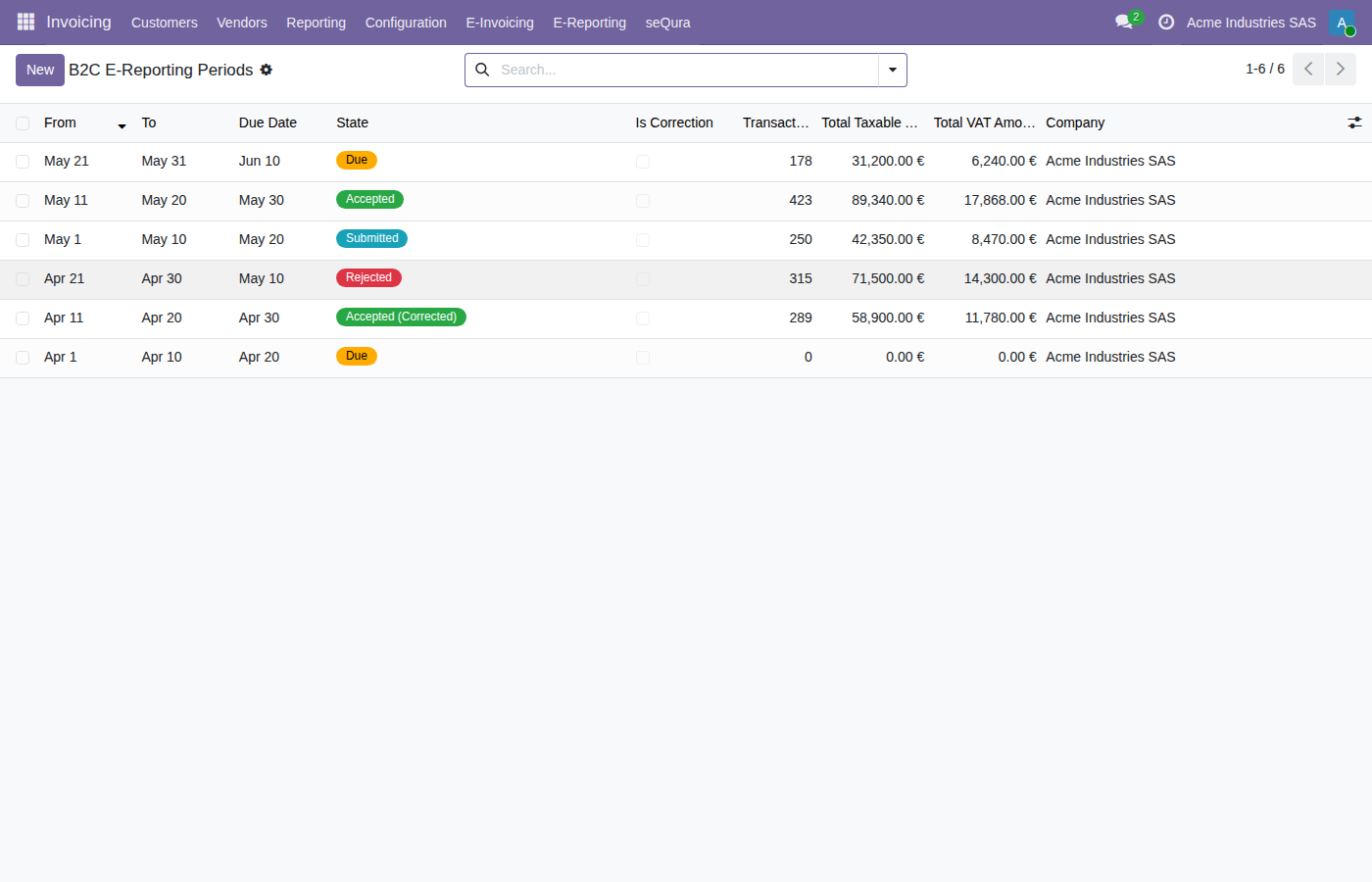Select the May 1 row checkbox

[x=23, y=240]
